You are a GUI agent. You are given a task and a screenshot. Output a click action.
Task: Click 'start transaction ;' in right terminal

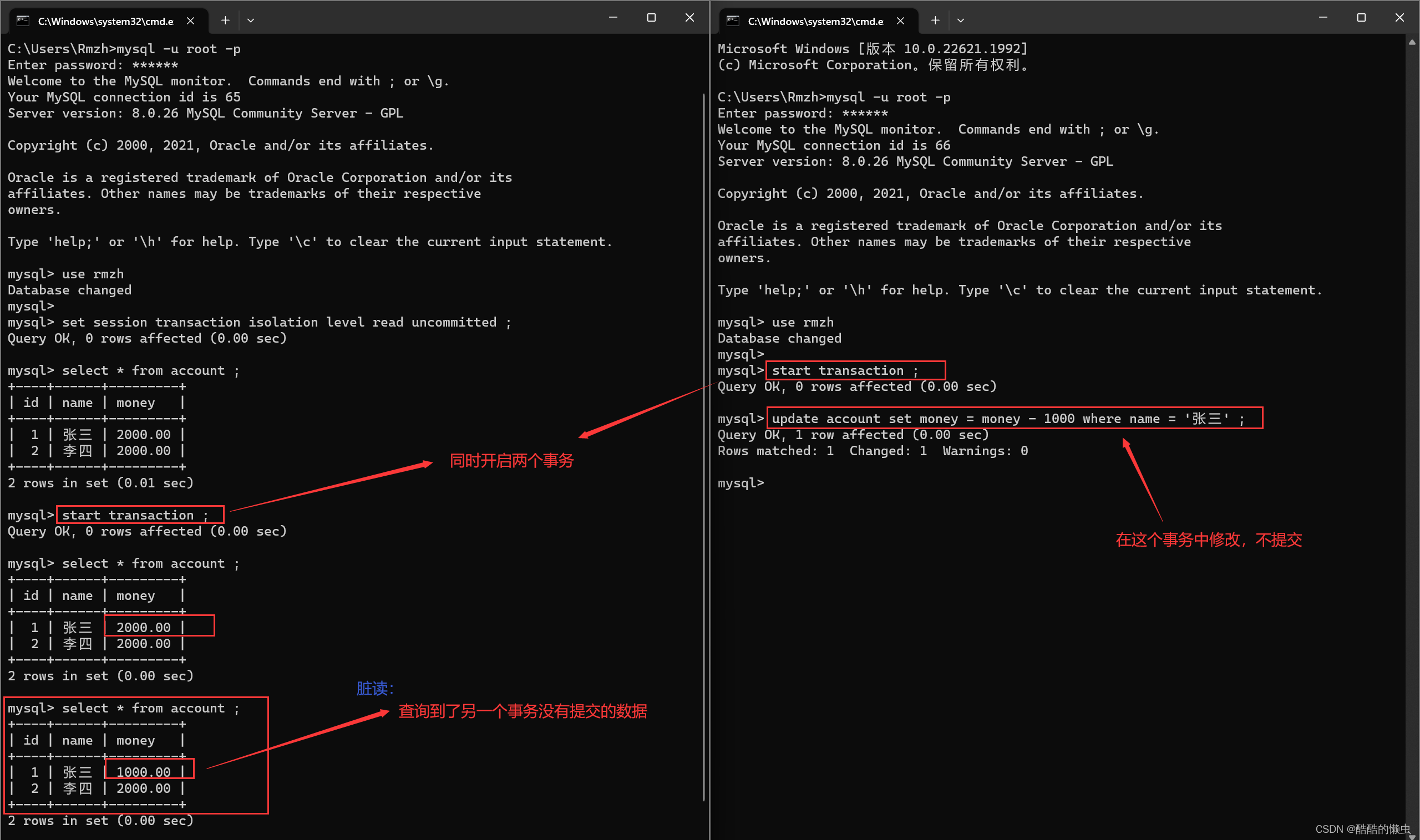pyautogui.click(x=845, y=370)
